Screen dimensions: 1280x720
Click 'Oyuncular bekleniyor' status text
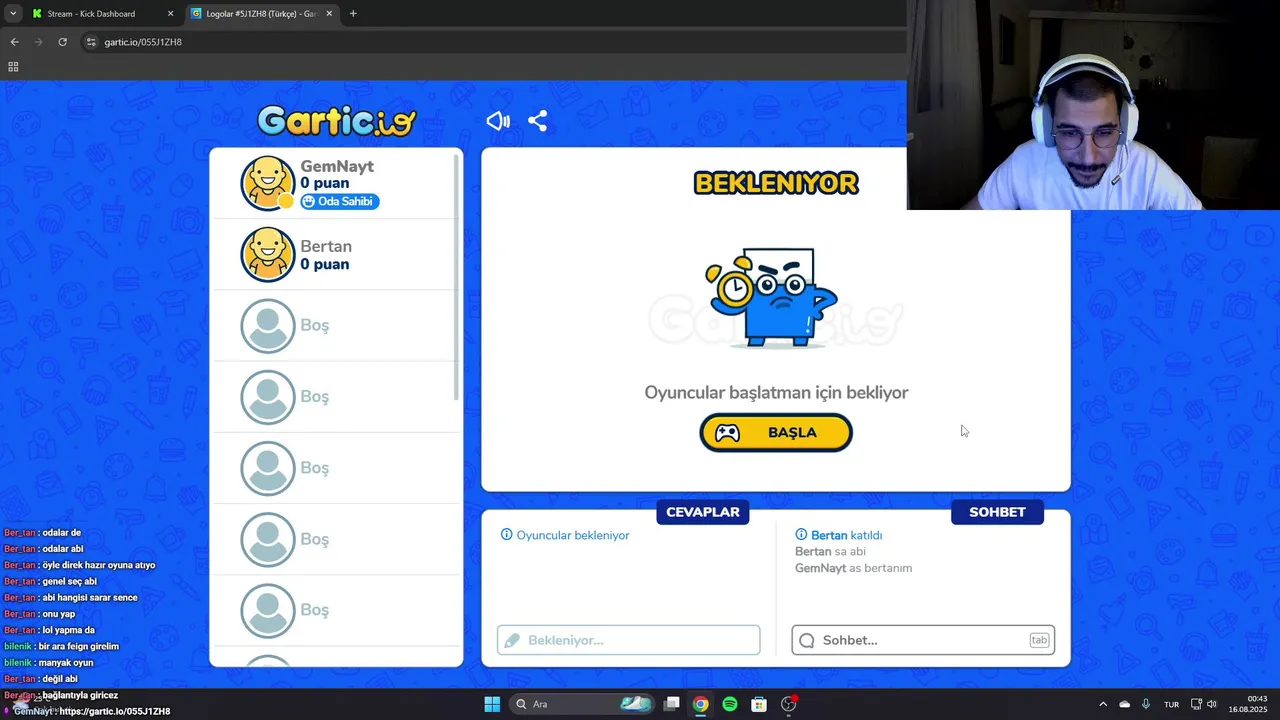573,535
